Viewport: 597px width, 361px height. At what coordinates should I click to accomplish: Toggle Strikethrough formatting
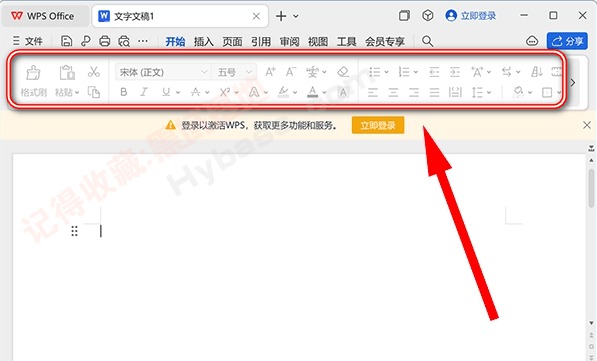click(195, 92)
